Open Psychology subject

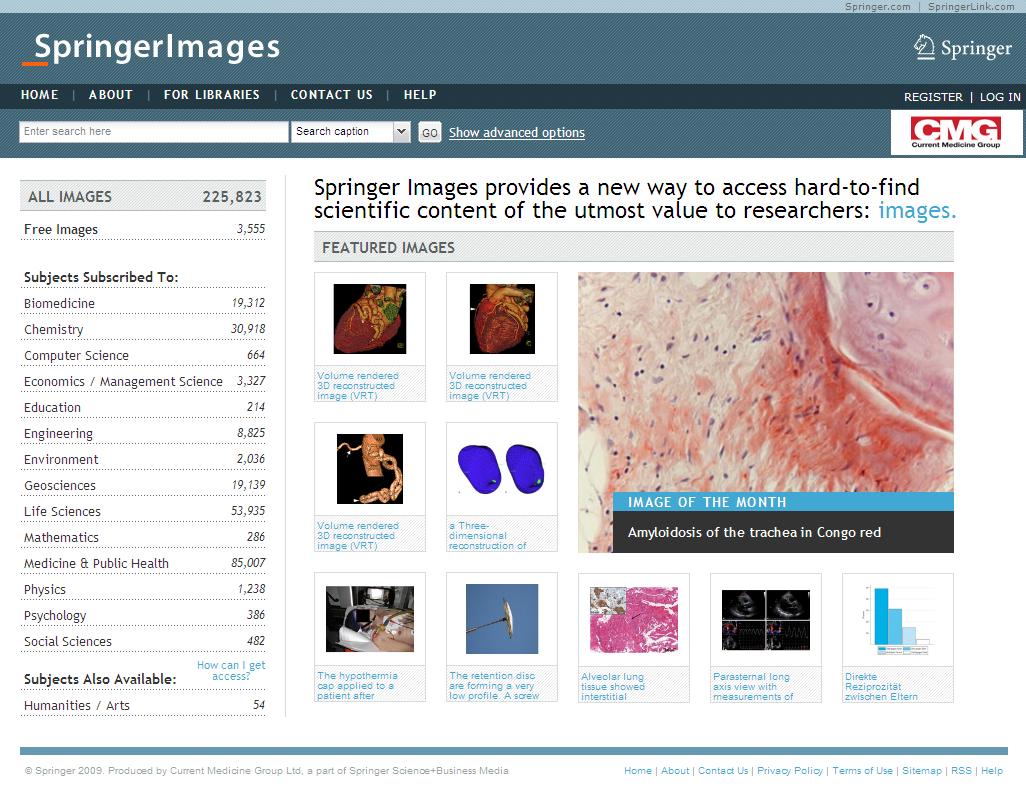point(143,616)
